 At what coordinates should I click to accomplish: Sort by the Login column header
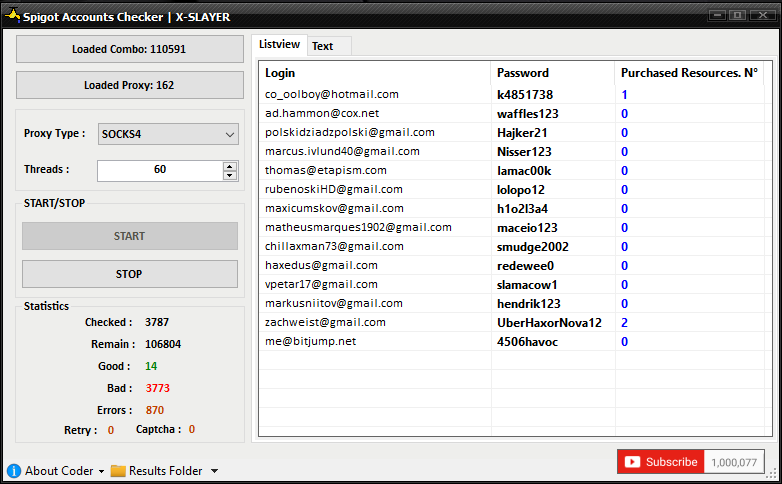tap(375, 73)
